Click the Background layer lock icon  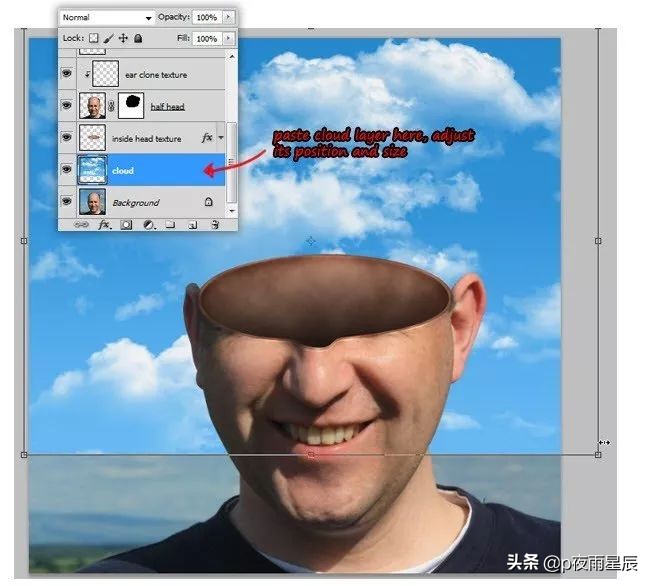tap(209, 202)
